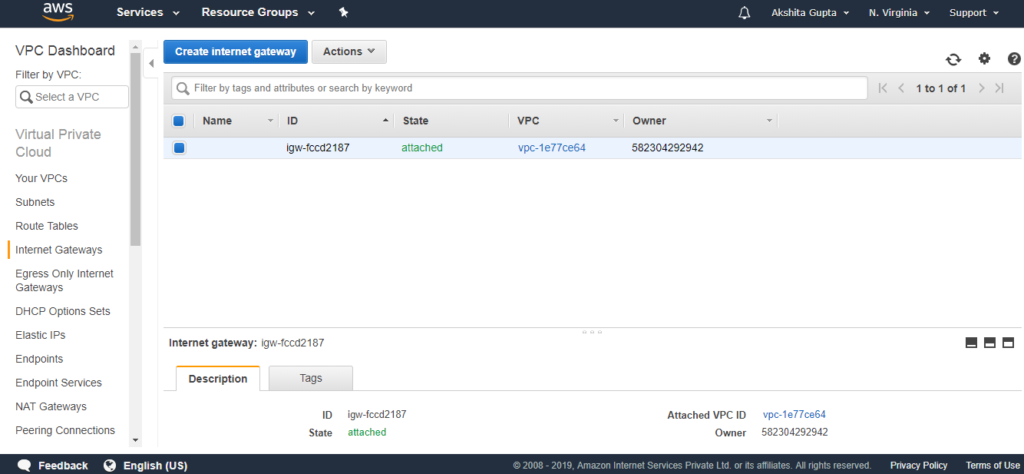1024x474 pixels.
Task: Open the VPC Dashboard link
Action: pyautogui.click(x=65, y=50)
